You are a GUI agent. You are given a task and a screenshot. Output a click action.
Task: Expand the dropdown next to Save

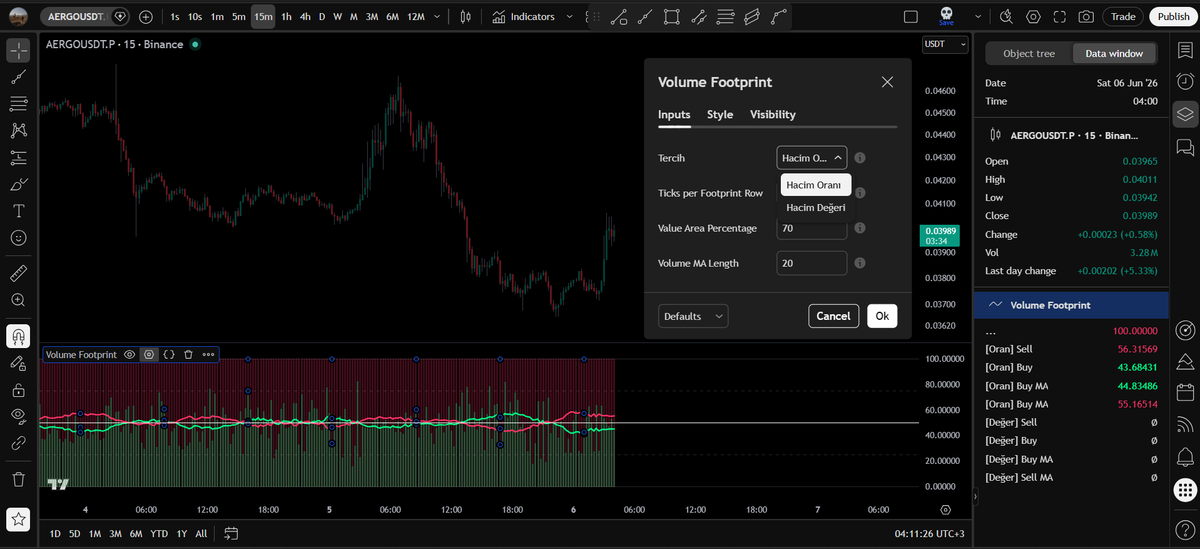pyautogui.click(x=978, y=17)
